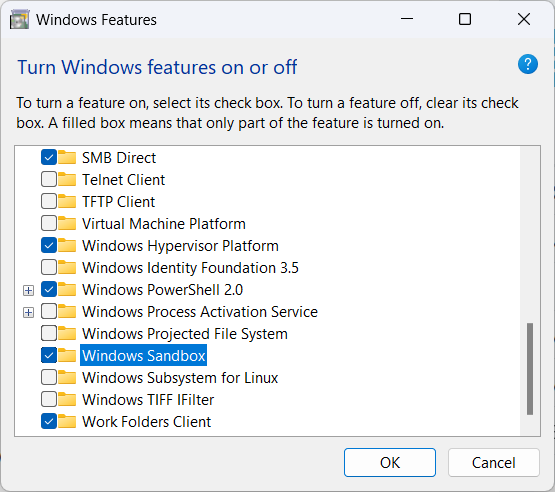The width and height of the screenshot is (555, 492).
Task: Select the Windows Sandbox folder icon
Action: (x=67, y=355)
